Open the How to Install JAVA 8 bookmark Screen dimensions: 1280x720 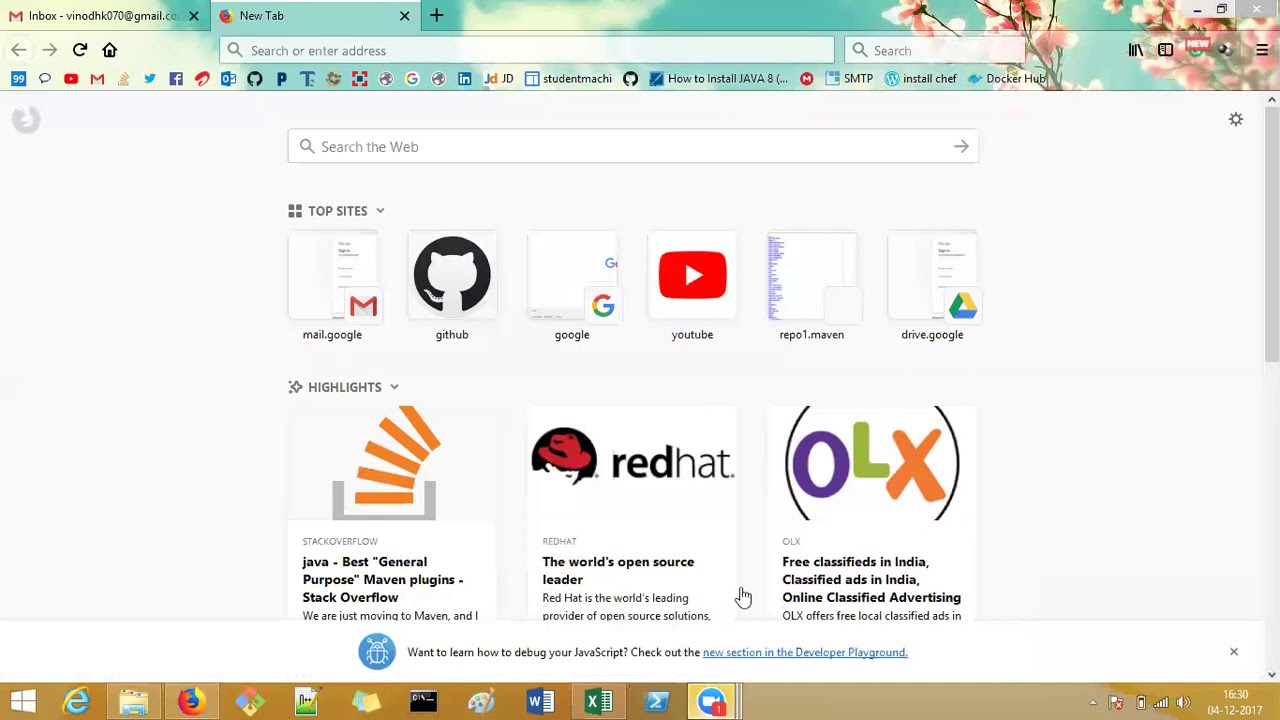tap(718, 79)
